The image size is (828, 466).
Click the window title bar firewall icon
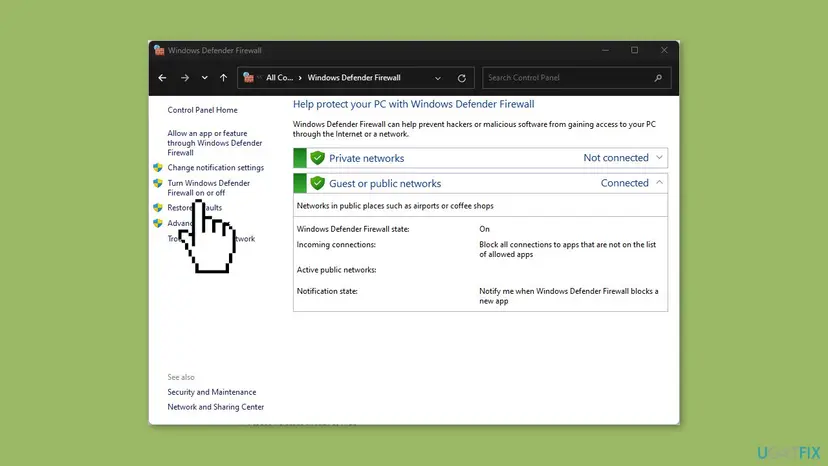coord(159,50)
